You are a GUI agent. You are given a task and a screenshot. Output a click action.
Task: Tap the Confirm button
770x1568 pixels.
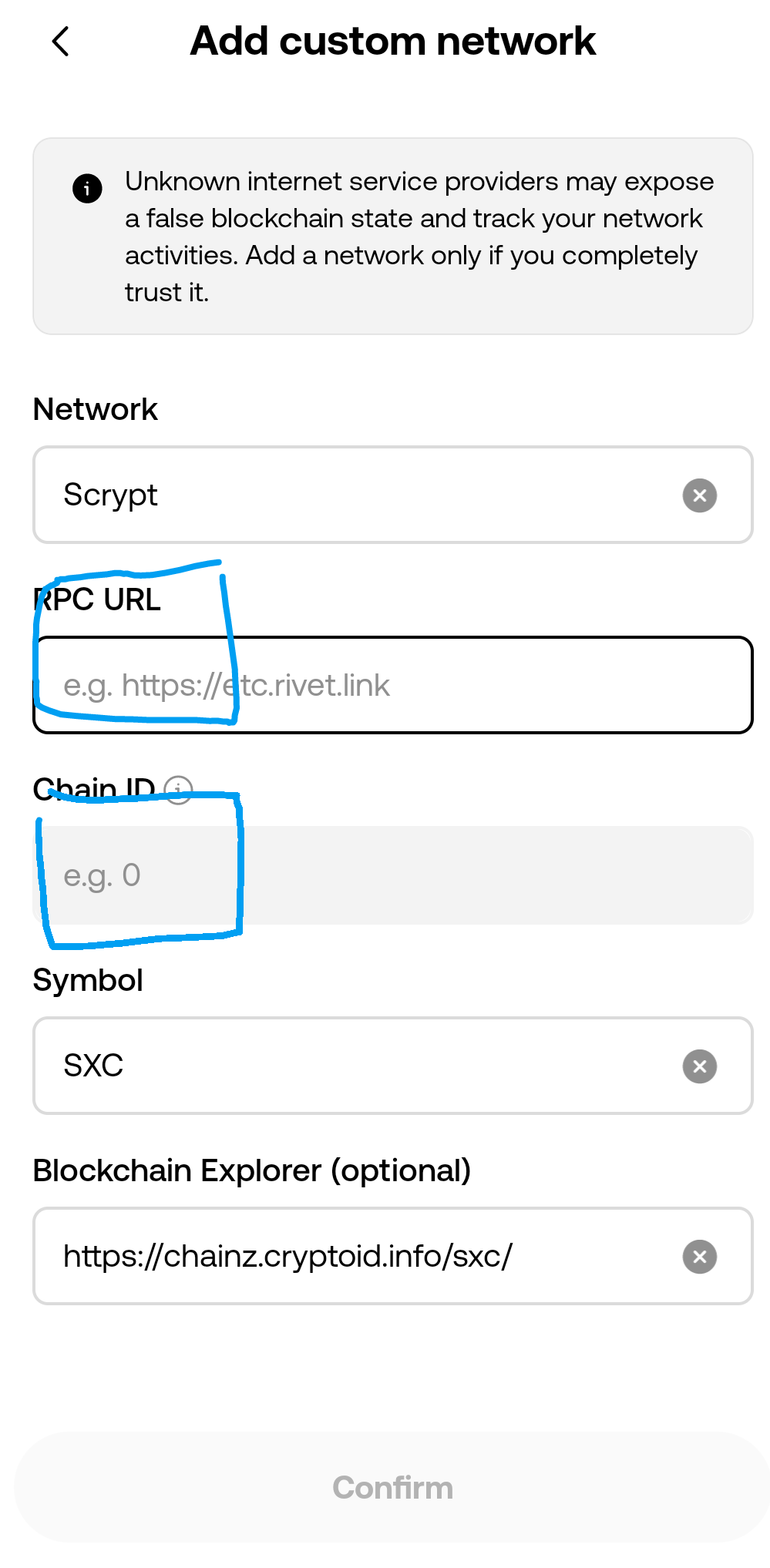(393, 1487)
